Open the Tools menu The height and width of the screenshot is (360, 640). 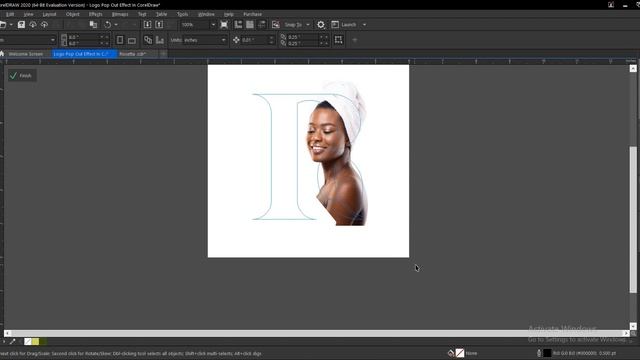(182, 14)
